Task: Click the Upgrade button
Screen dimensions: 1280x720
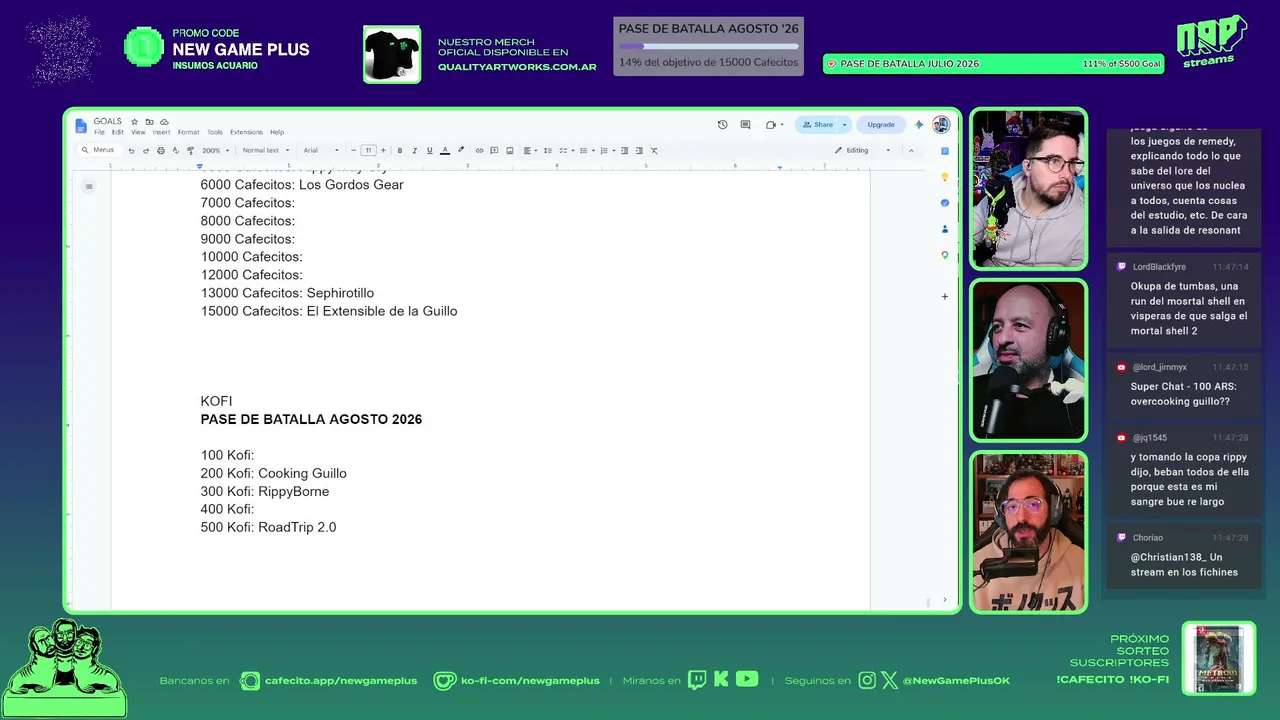Action: click(881, 125)
